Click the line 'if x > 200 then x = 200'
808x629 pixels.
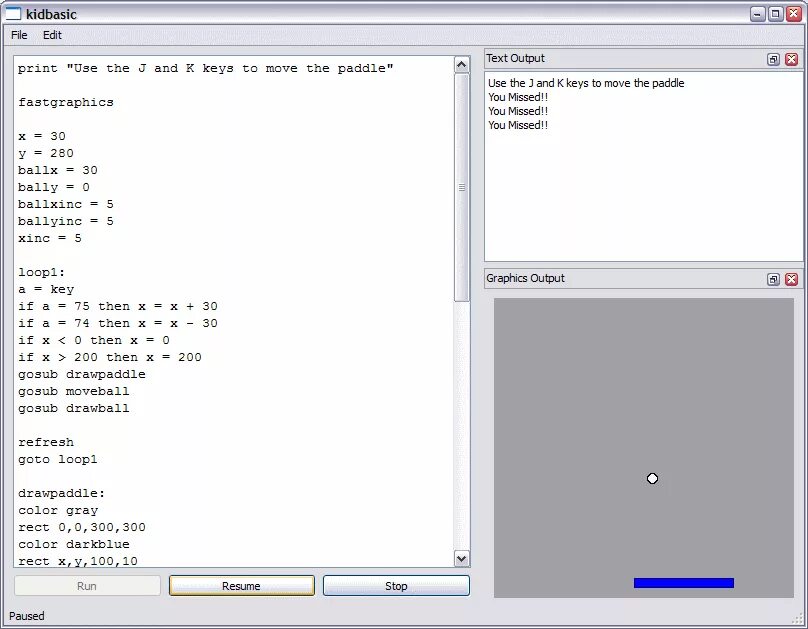[110, 357]
